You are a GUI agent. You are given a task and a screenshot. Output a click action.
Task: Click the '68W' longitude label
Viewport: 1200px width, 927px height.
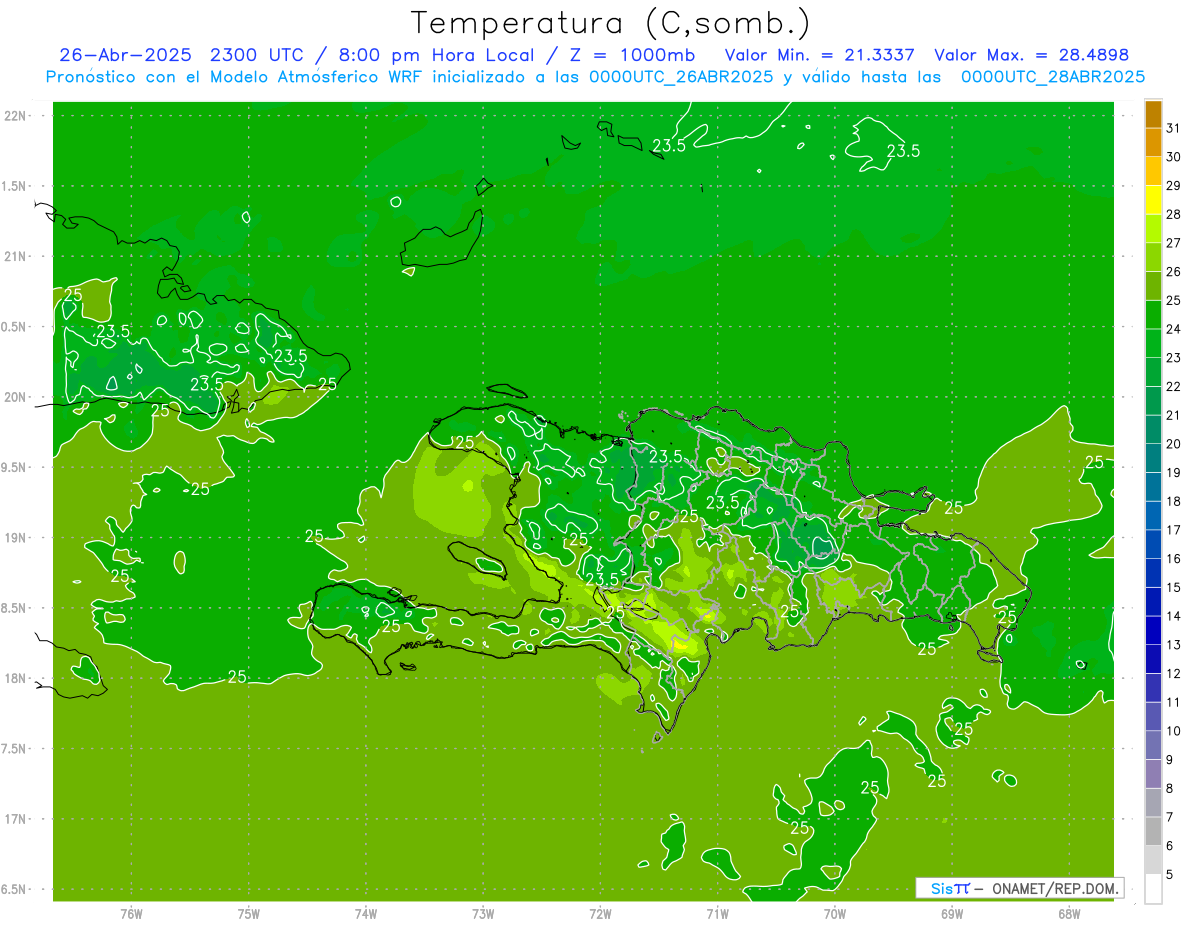[1069, 914]
